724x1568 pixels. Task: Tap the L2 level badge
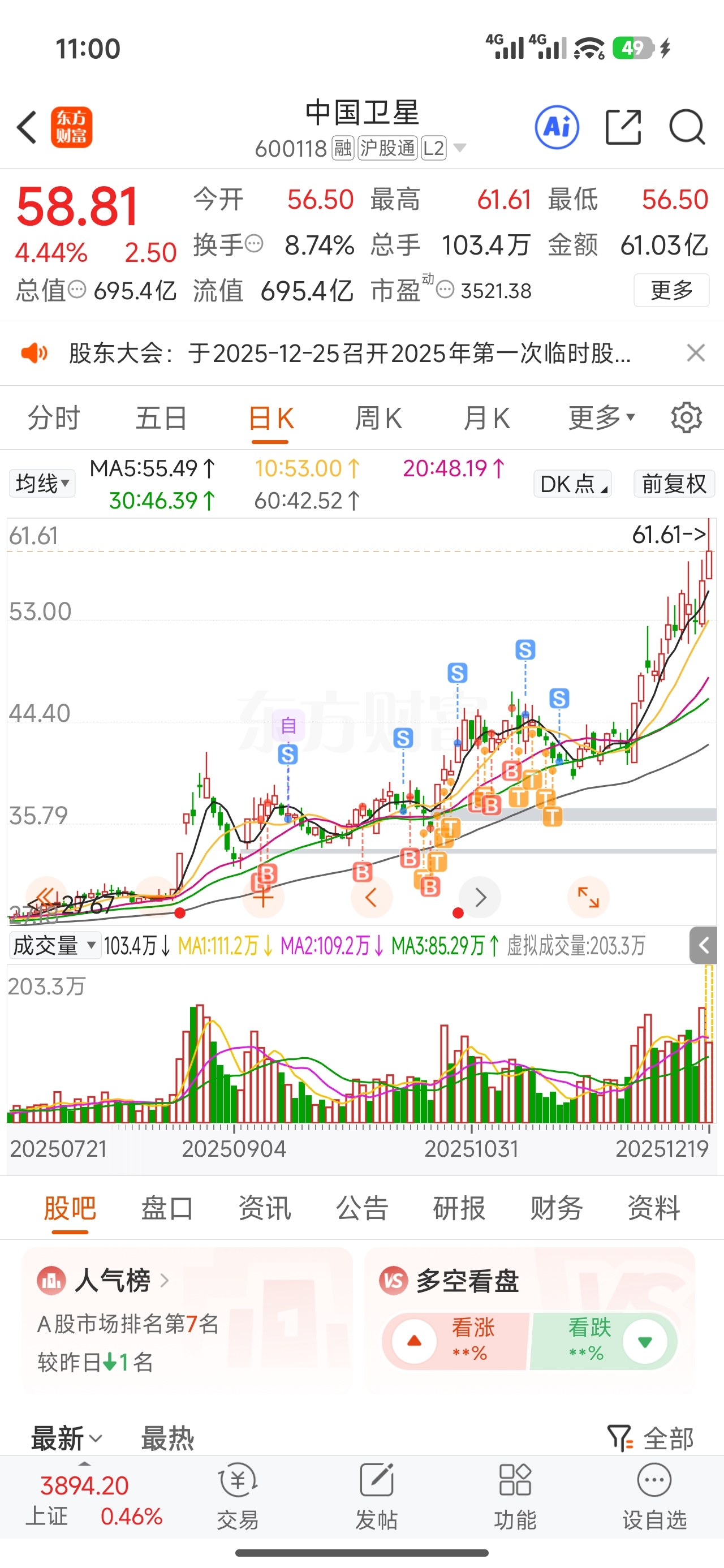(433, 148)
